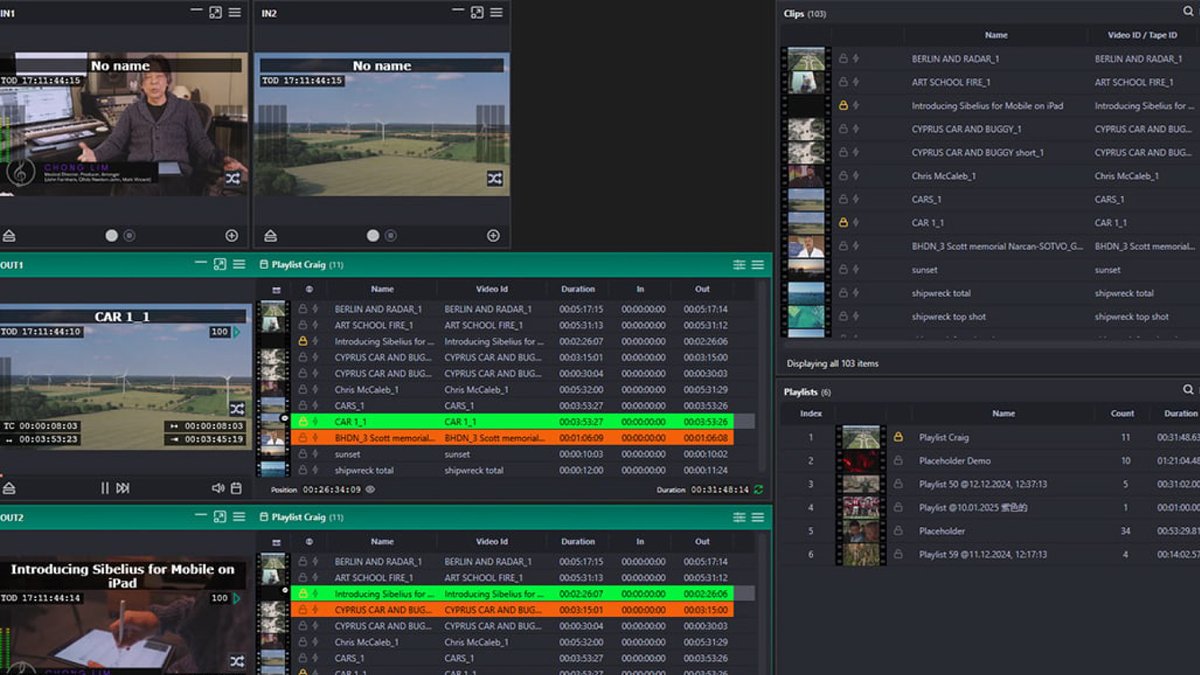Eject the IN2 channel source
This screenshot has height=675, width=1200.
(270, 236)
